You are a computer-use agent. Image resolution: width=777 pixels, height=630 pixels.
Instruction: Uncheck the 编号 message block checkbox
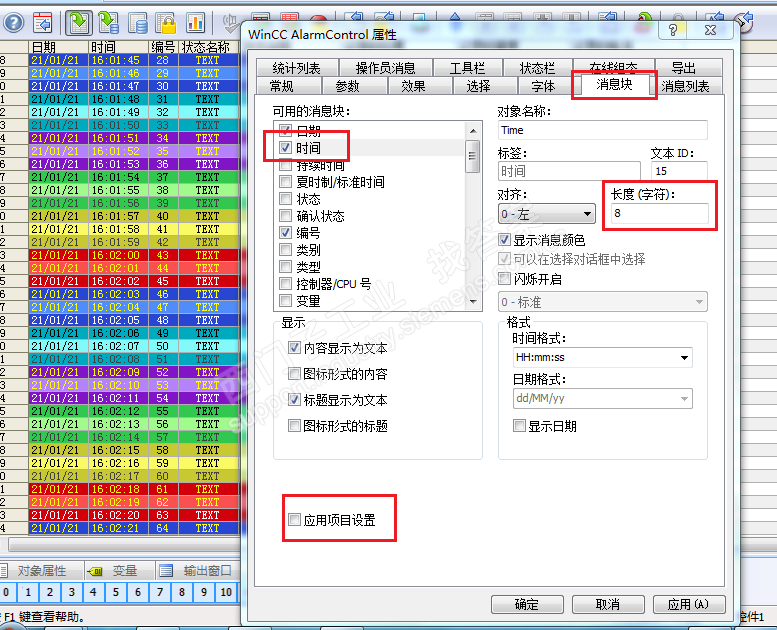[x=285, y=232]
